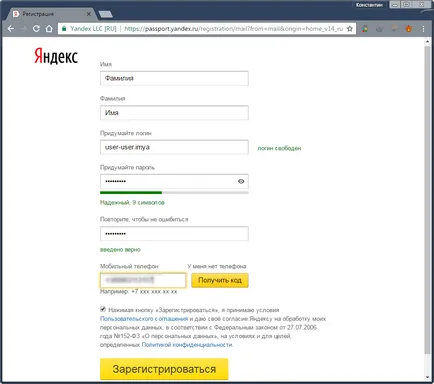Click the Получить код button

point(220,280)
